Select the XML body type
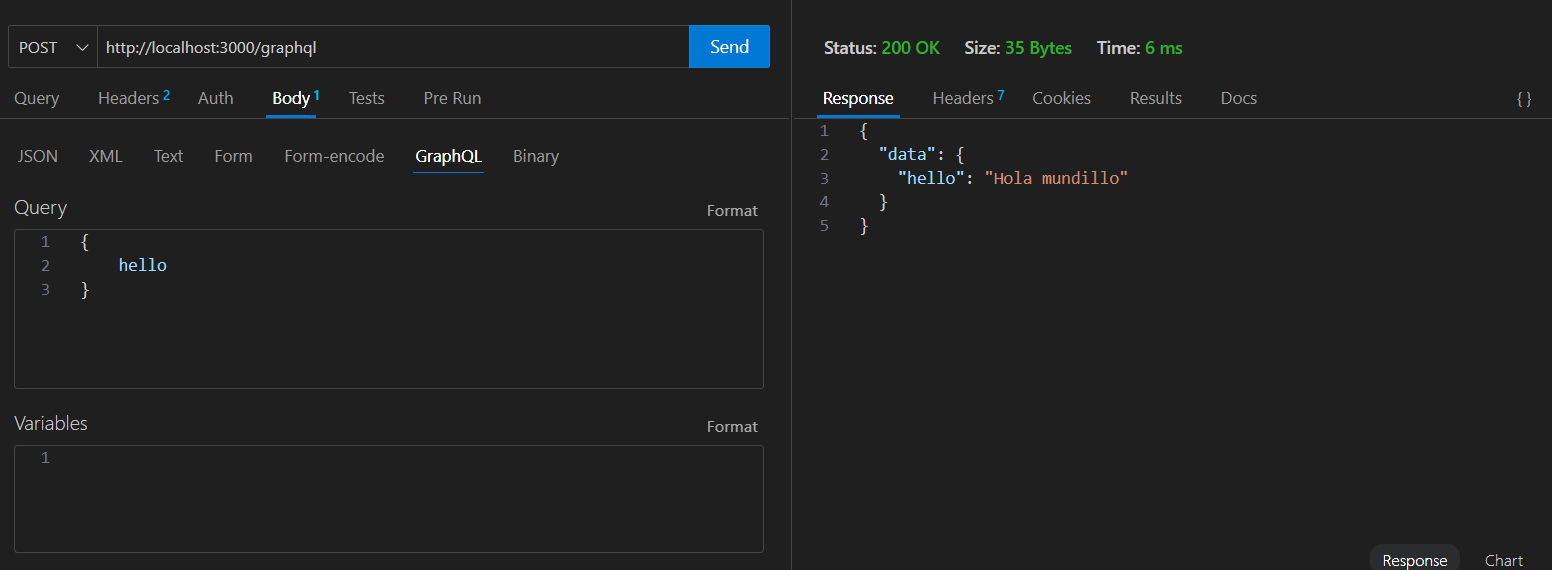Image resolution: width=1552 pixels, height=570 pixels. [105, 156]
